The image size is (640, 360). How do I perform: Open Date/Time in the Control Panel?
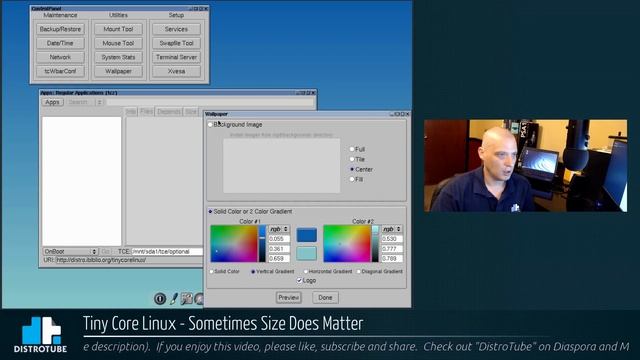coord(60,43)
